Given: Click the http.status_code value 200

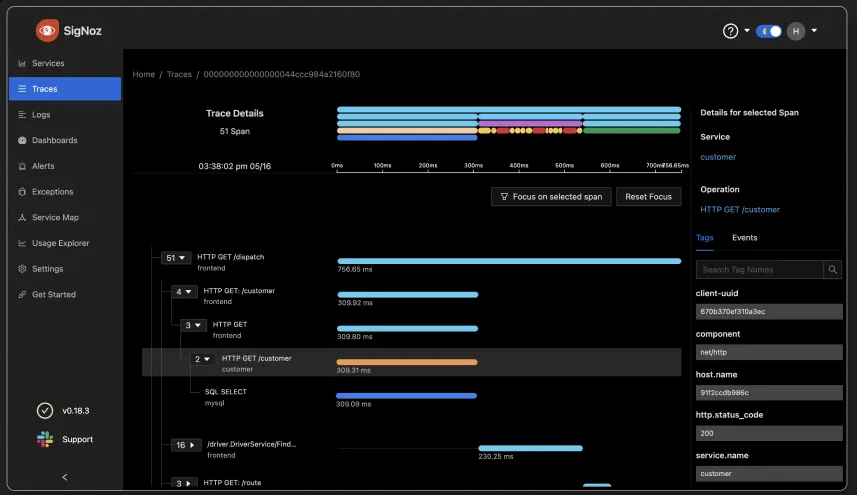Looking at the screenshot, I should (x=769, y=433).
